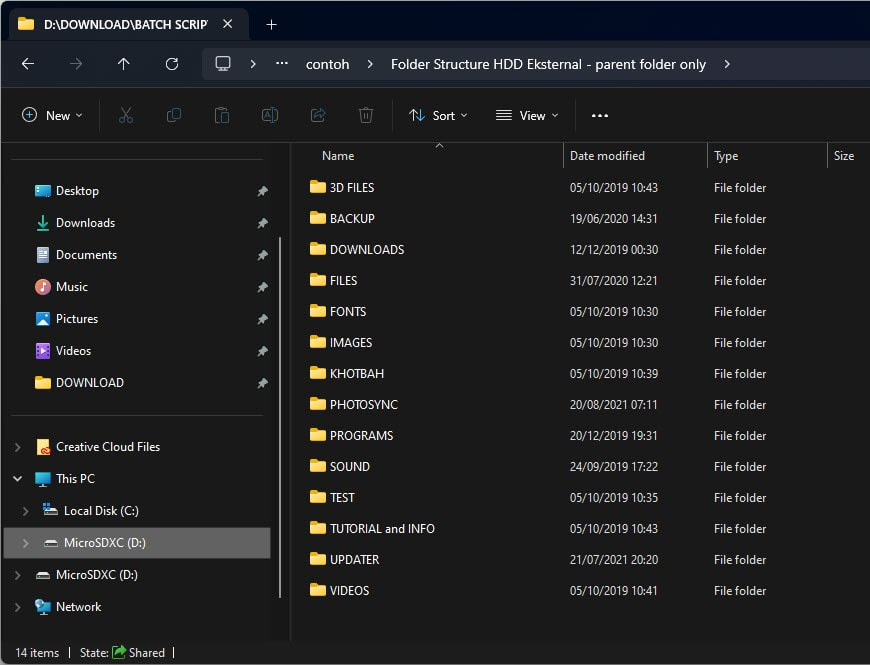Click the Delete trash icon

366,115
